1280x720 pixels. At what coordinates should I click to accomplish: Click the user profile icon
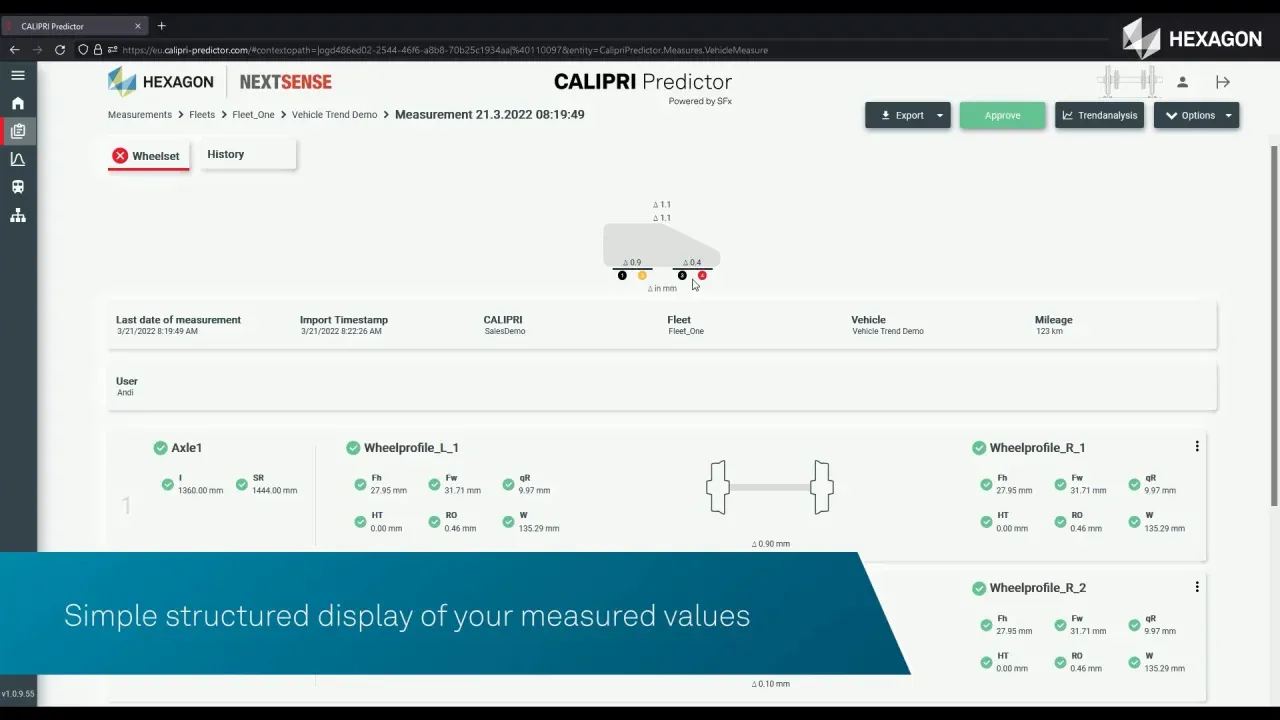pyautogui.click(x=1182, y=82)
